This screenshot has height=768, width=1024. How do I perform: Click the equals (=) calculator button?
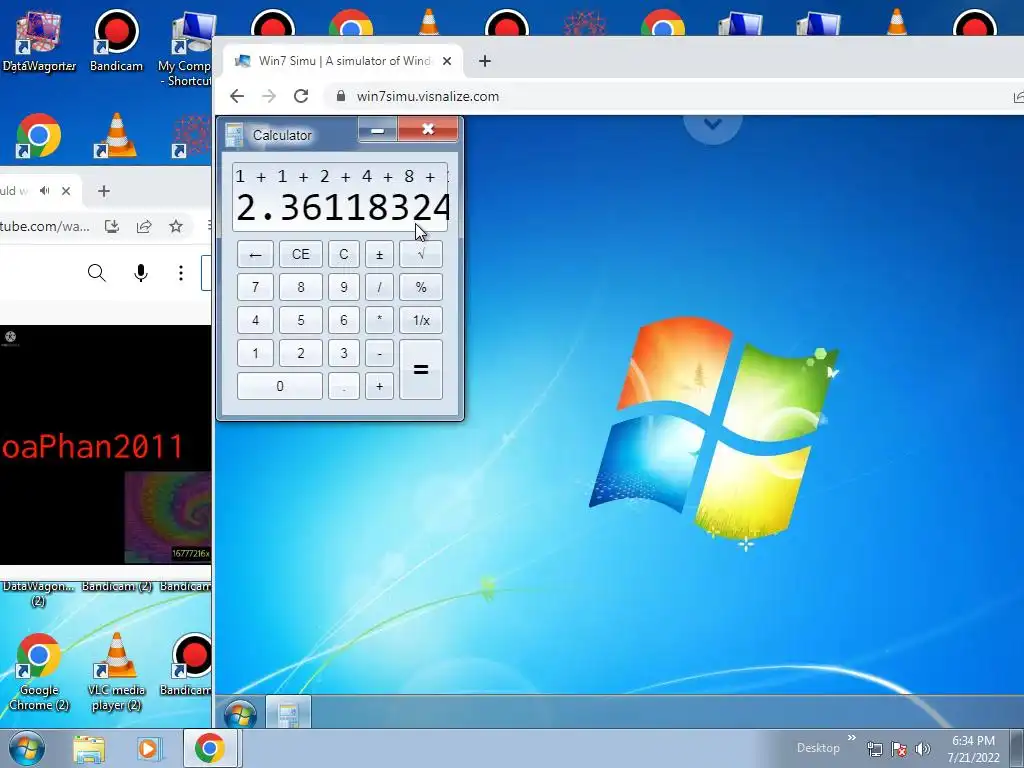pyautogui.click(x=421, y=370)
